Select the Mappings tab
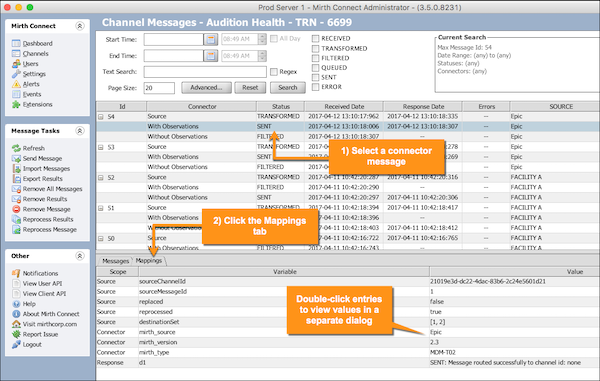Screen dimensions: 600x381 (x=149, y=261)
